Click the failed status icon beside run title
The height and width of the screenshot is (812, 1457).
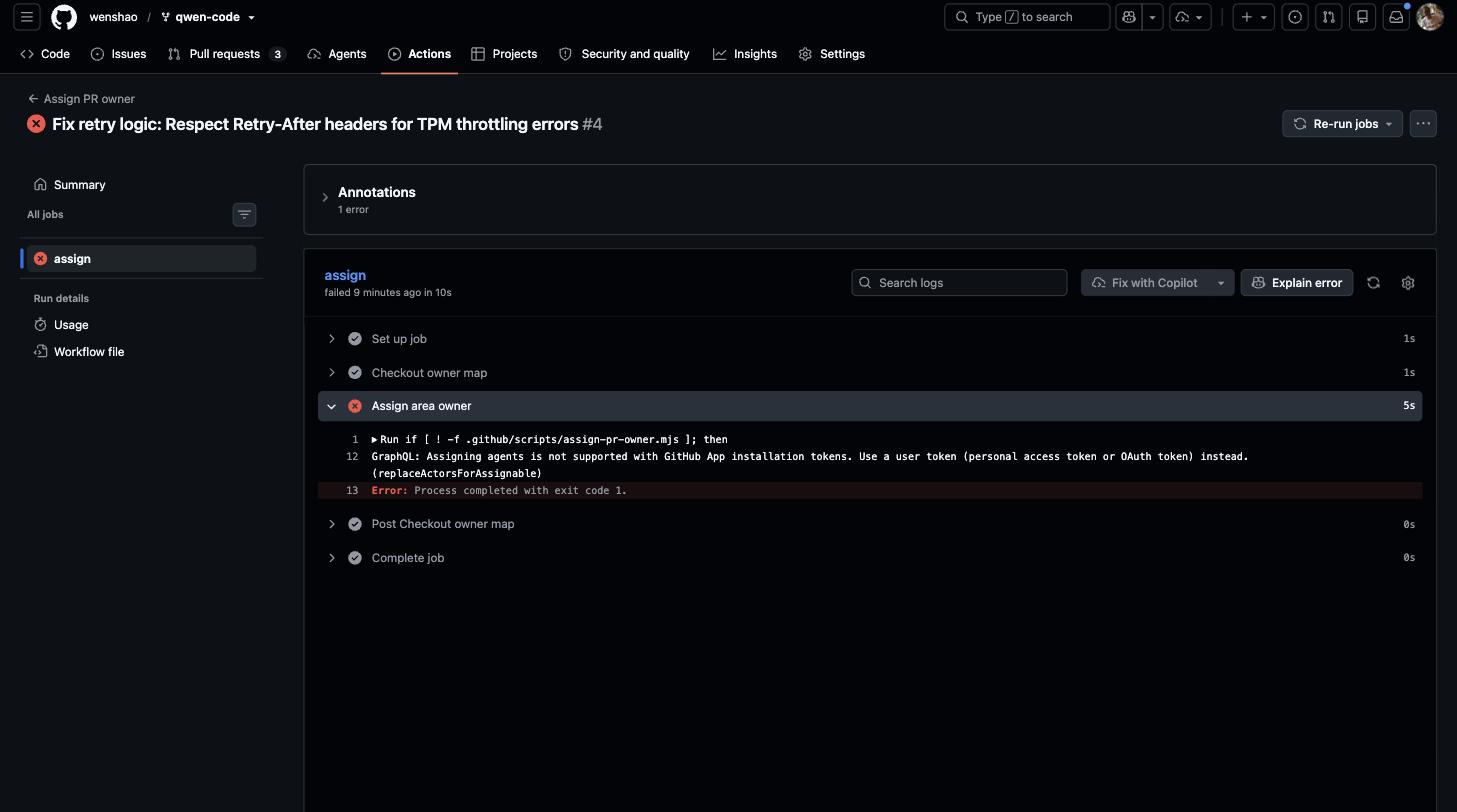click(x=36, y=124)
